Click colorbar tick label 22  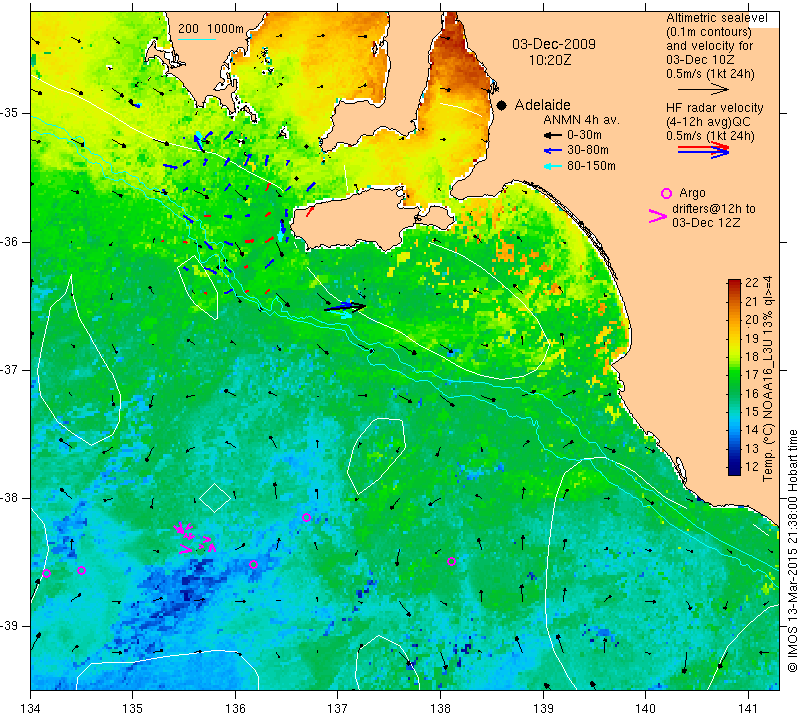pyautogui.click(x=752, y=283)
